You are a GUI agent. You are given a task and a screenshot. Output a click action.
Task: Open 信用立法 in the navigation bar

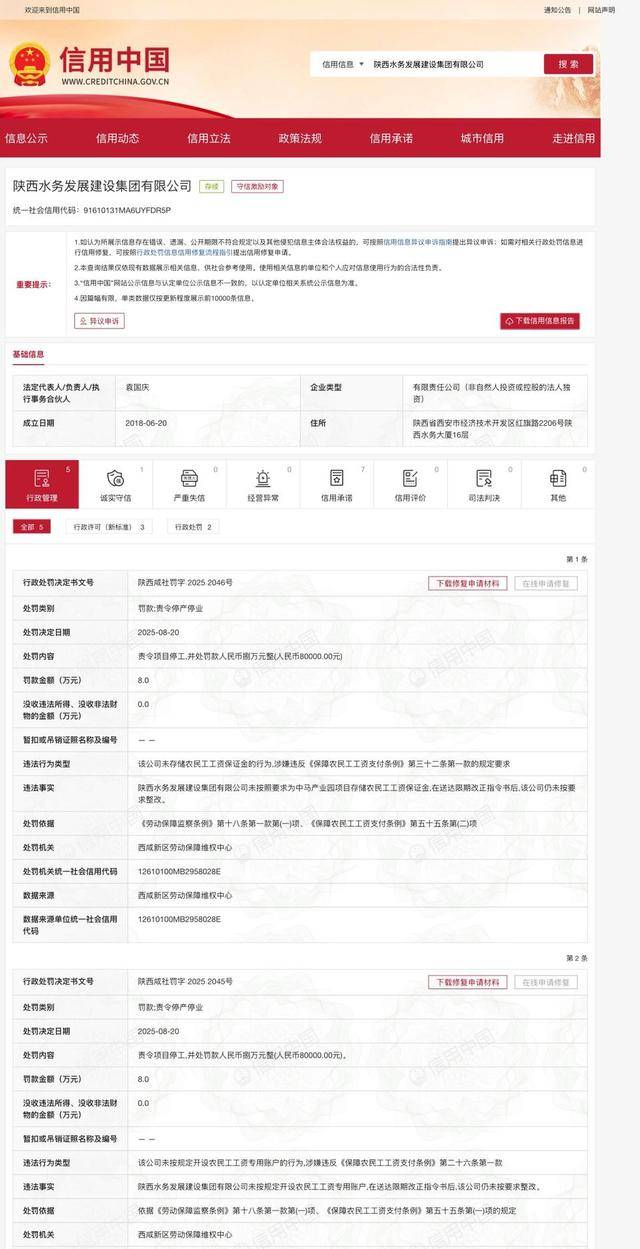click(x=209, y=138)
